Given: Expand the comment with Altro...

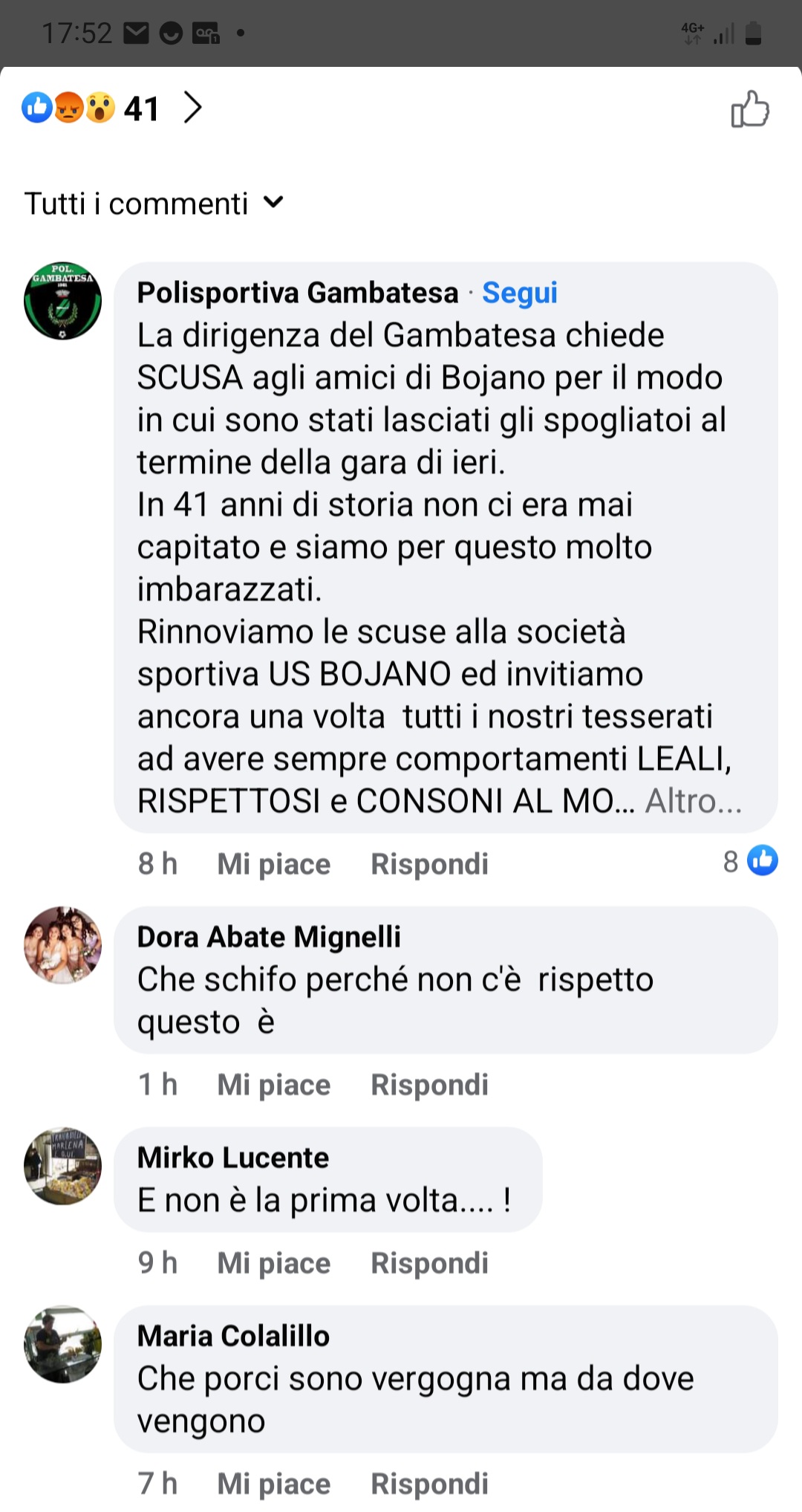Looking at the screenshot, I should point(693,801).
